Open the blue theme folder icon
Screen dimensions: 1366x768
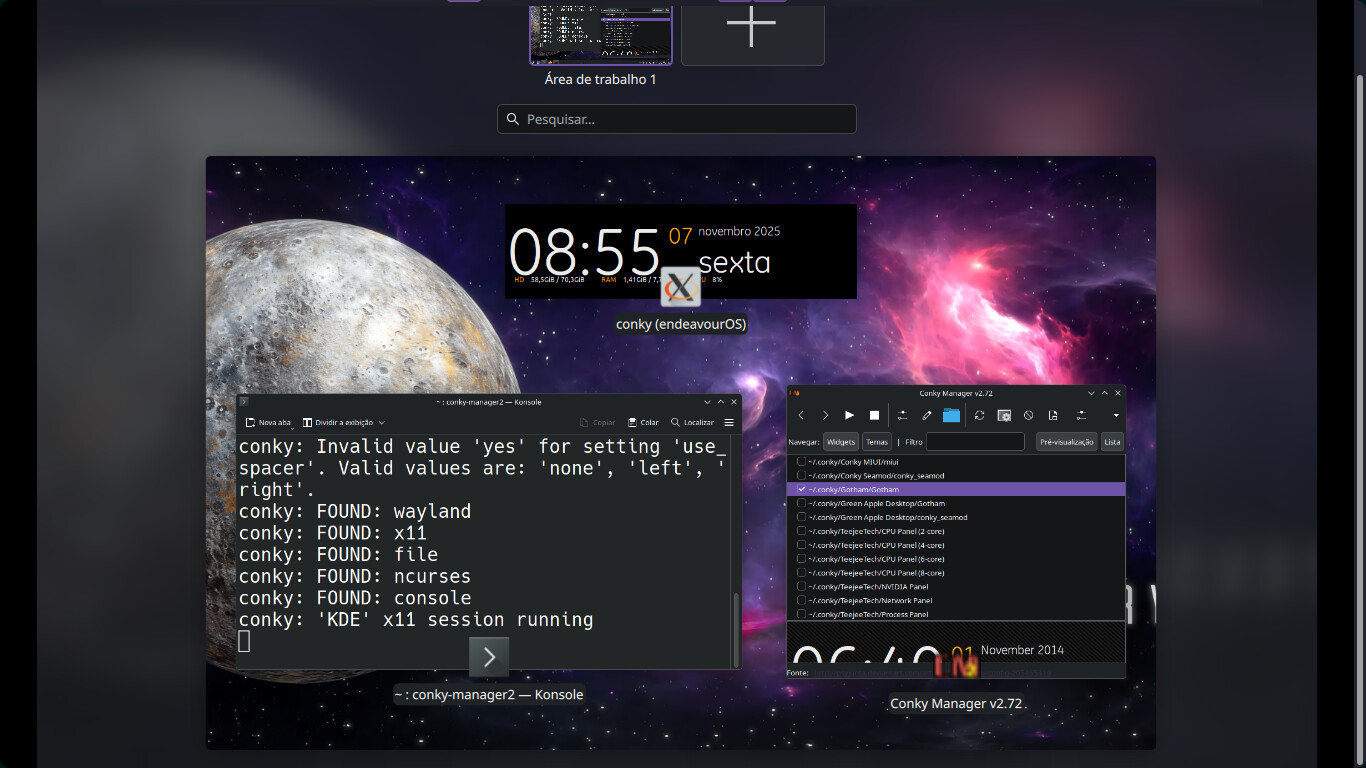click(951, 415)
